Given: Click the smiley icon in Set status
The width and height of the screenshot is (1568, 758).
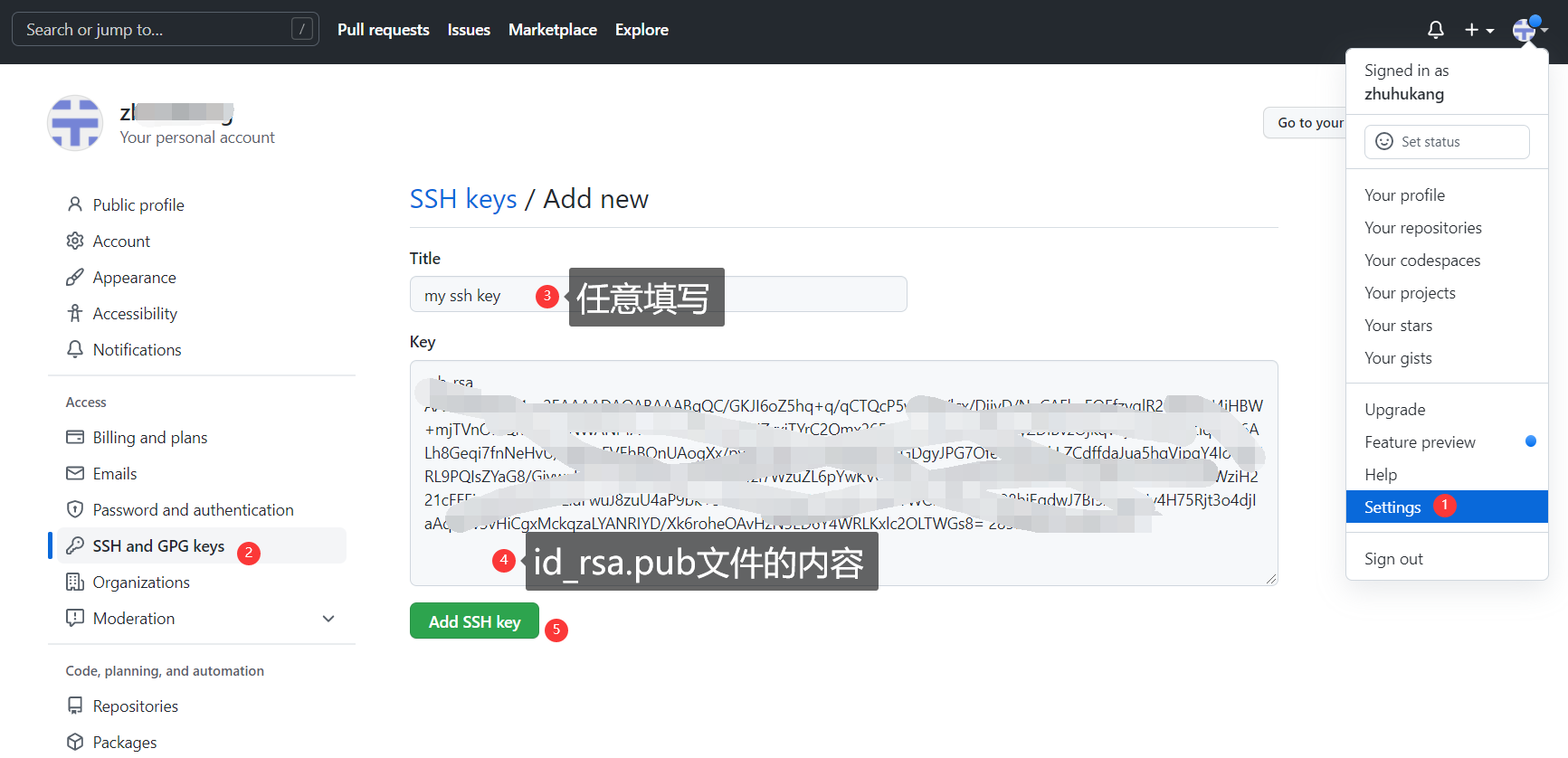Looking at the screenshot, I should pyautogui.click(x=1384, y=141).
